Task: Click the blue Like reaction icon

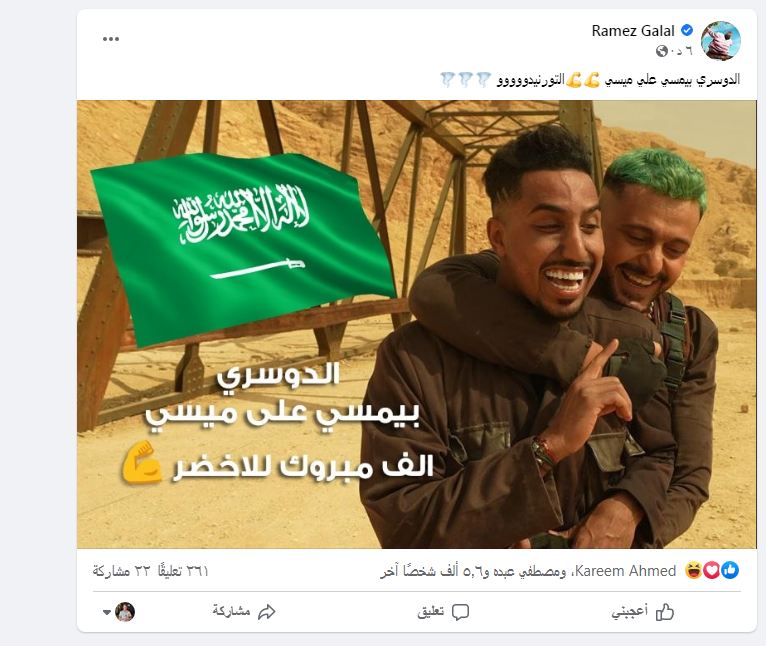Action: [x=730, y=570]
